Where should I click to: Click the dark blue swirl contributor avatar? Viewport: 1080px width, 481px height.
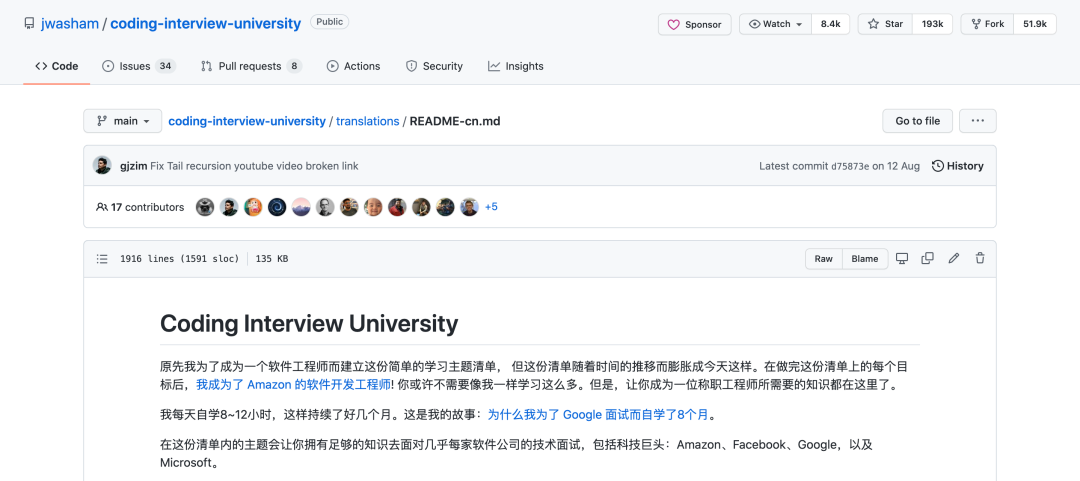pos(277,207)
